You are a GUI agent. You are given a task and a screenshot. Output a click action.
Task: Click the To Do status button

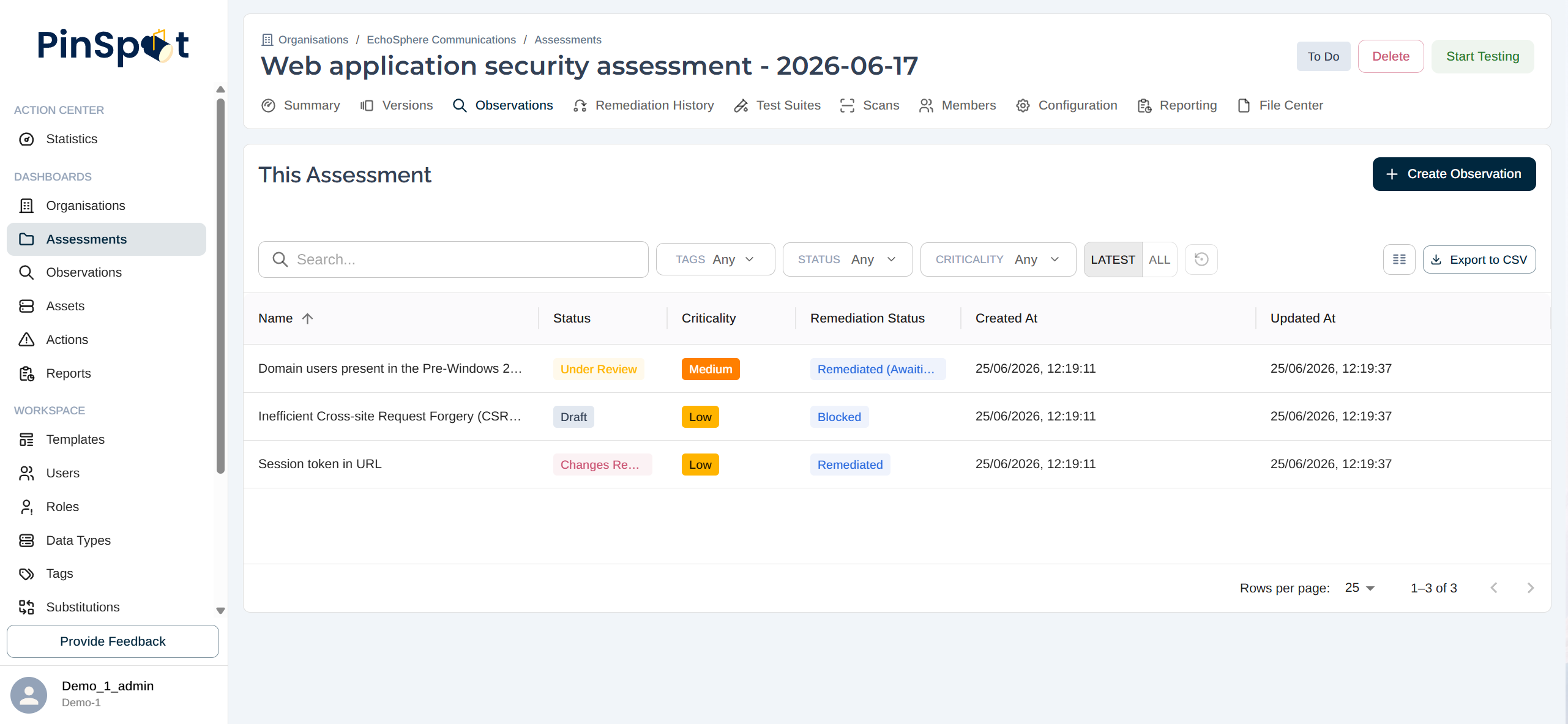pos(1323,56)
